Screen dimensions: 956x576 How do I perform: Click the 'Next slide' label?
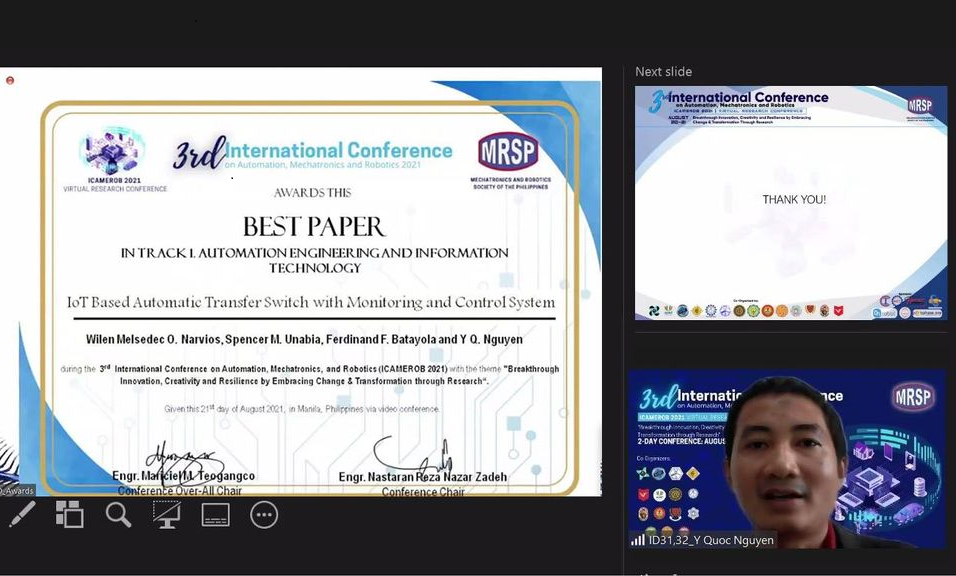[663, 71]
